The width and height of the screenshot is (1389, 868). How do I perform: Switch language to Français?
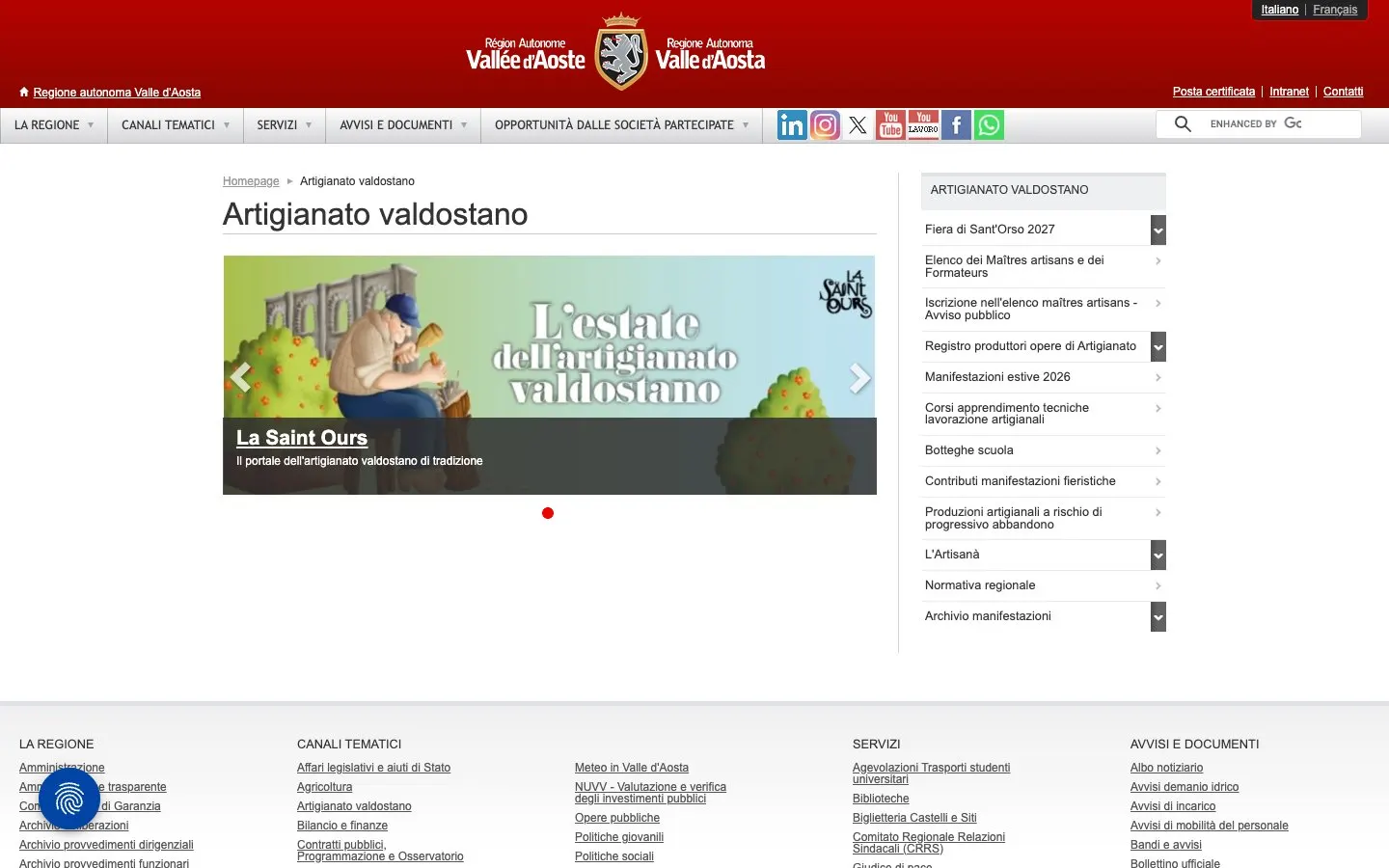(1335, 10)
